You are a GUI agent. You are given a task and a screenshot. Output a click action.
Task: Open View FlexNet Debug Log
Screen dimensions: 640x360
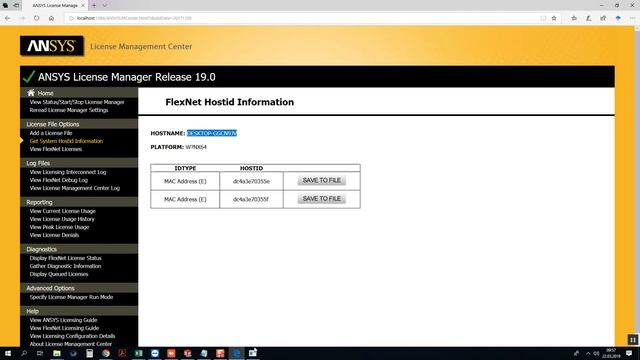(58, 180)
